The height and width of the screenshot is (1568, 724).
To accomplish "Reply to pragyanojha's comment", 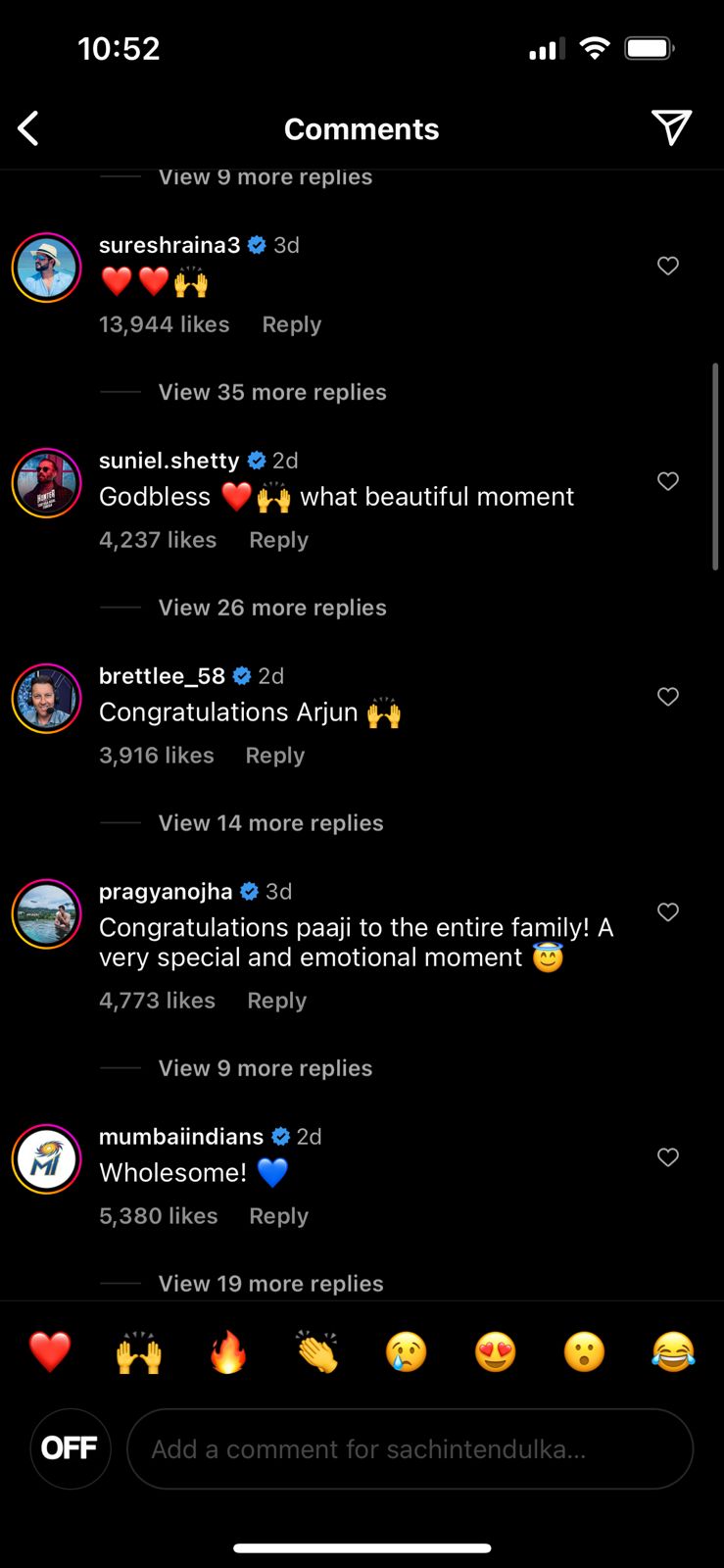I will 277,1001.
